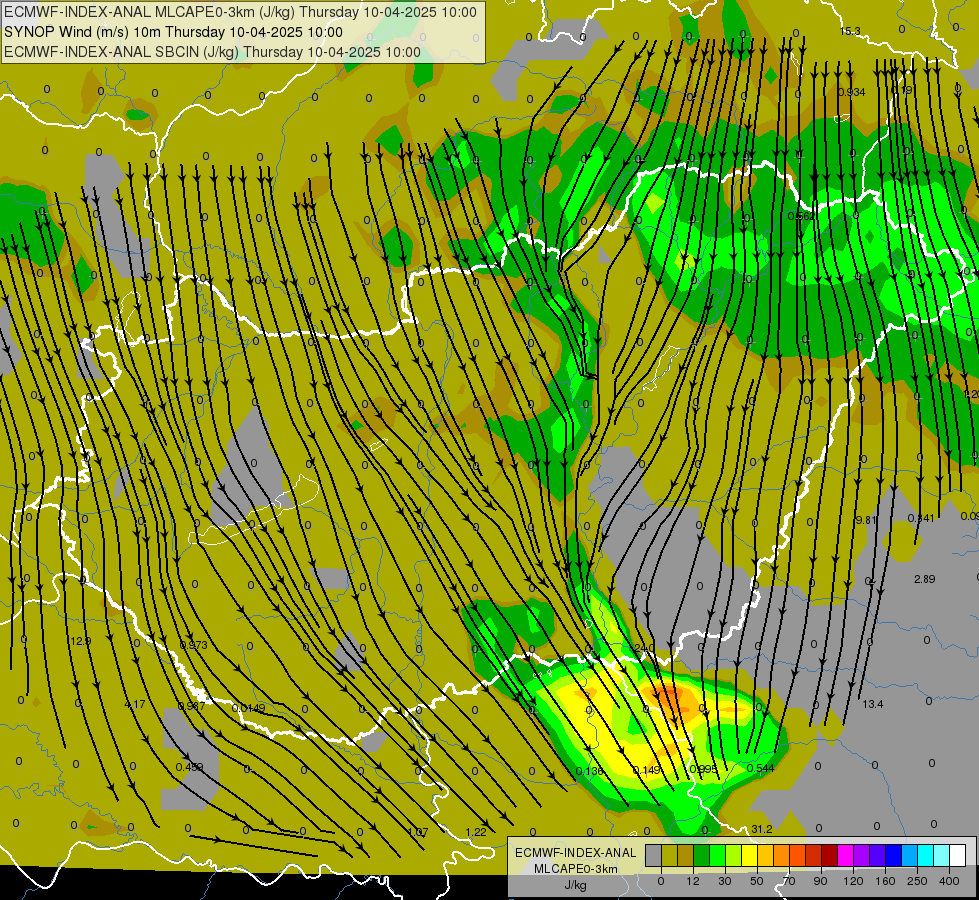Click the map value 12.9
979x900 pixels.
pos(81,641)
